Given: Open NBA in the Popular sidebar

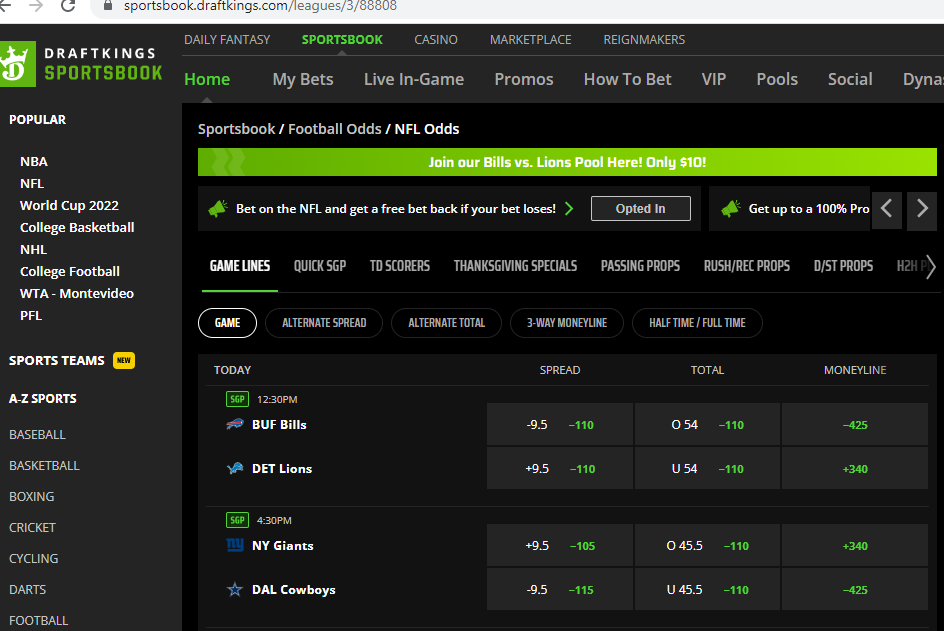Looking at the screenshot, I should [x=34, y=161].
